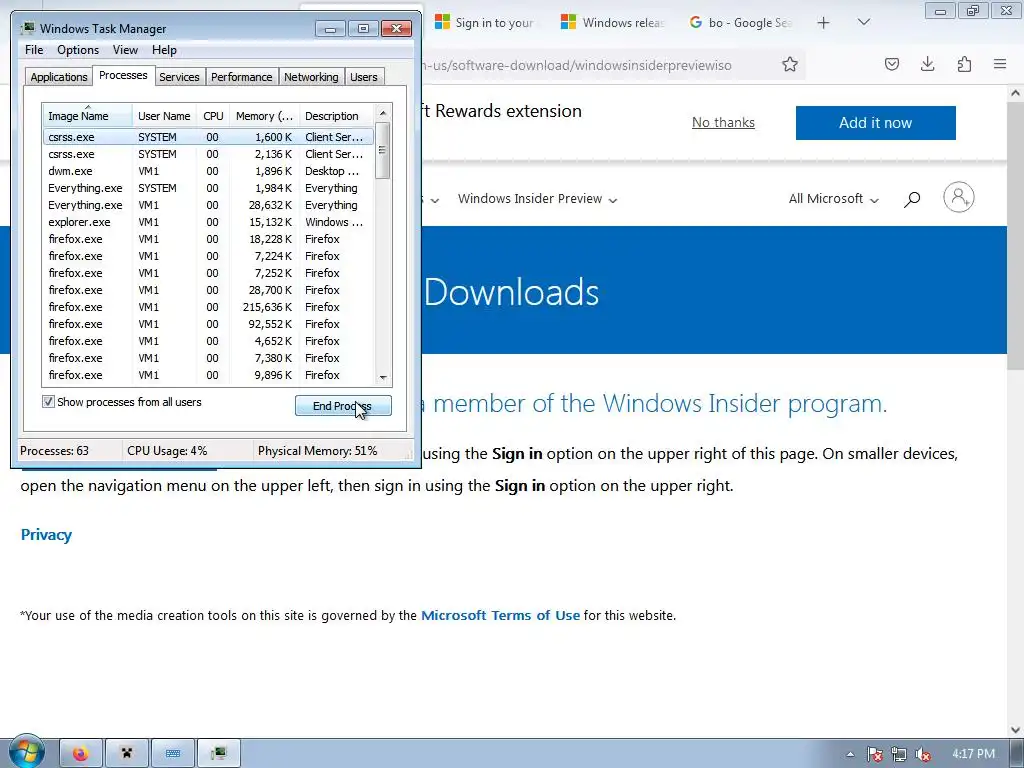
Task: Click the 4:17 PM taskbar clock
Action: coord(973,754)
